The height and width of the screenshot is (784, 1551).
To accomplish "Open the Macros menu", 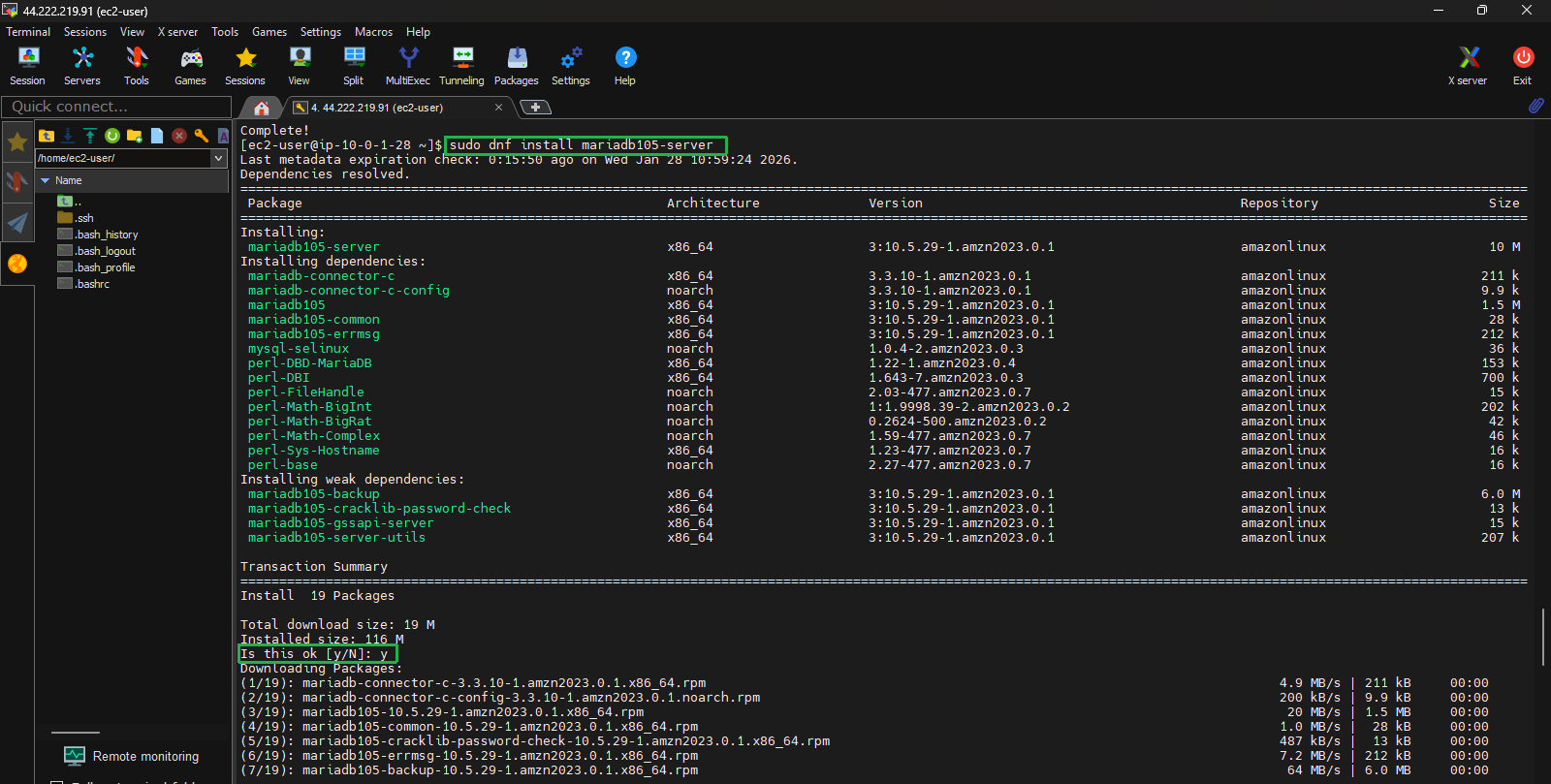I will point(373,32).
